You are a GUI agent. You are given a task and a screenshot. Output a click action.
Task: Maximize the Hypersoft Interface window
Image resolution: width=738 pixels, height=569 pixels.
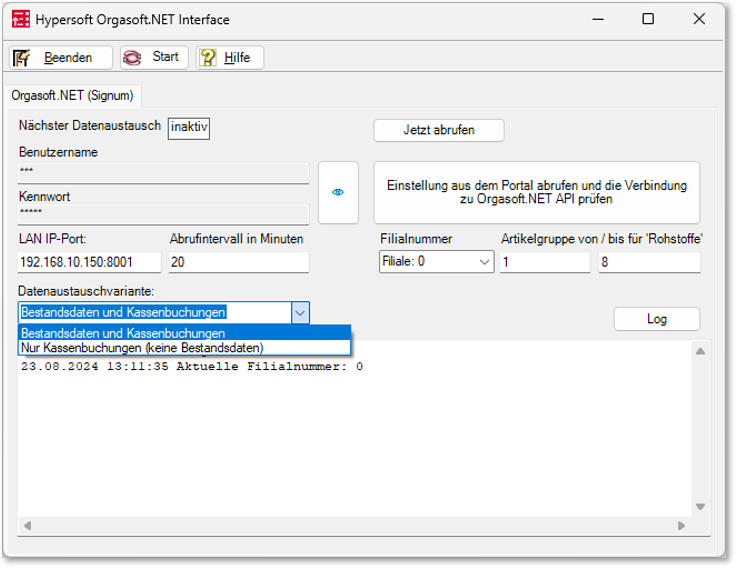click(x=648, y=19)
